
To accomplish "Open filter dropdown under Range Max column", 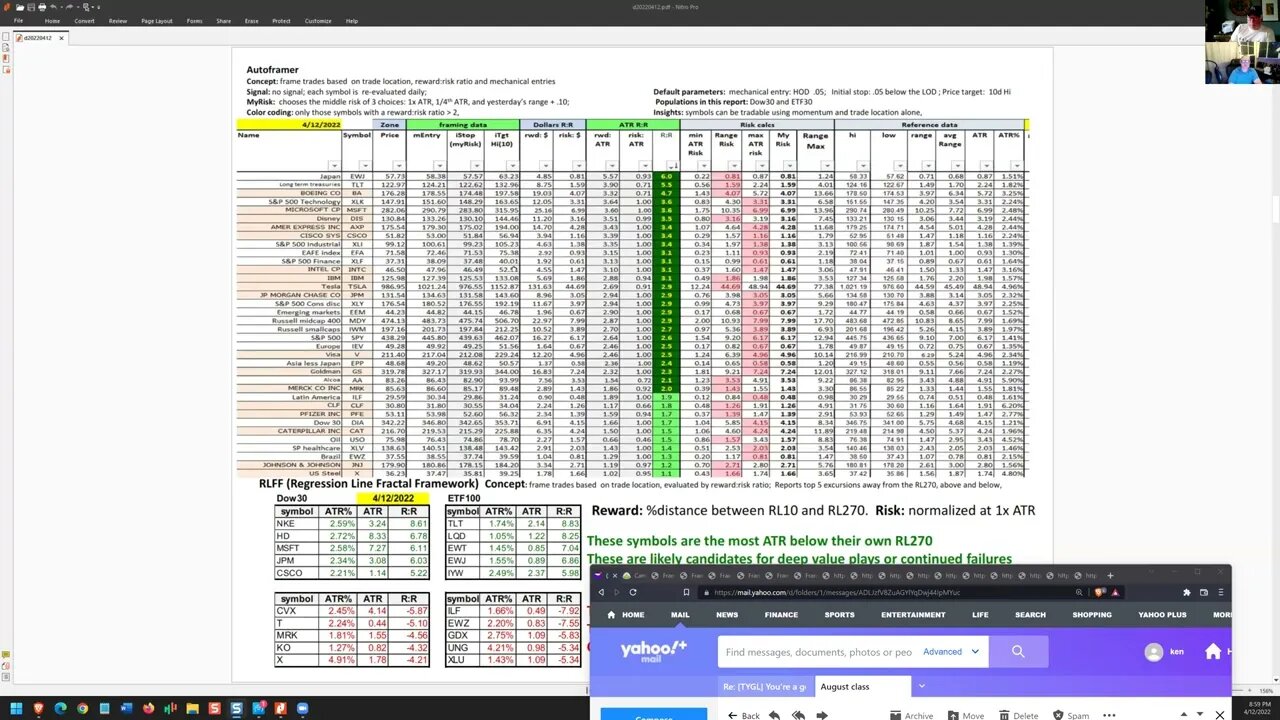I will 827,165.
